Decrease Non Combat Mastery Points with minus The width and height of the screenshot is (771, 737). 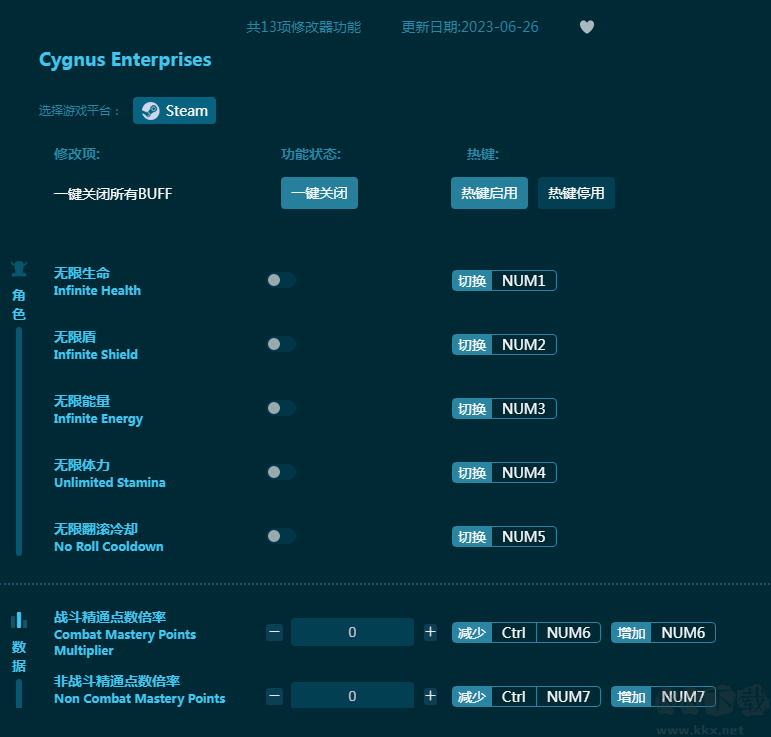(x=274, y=696)
